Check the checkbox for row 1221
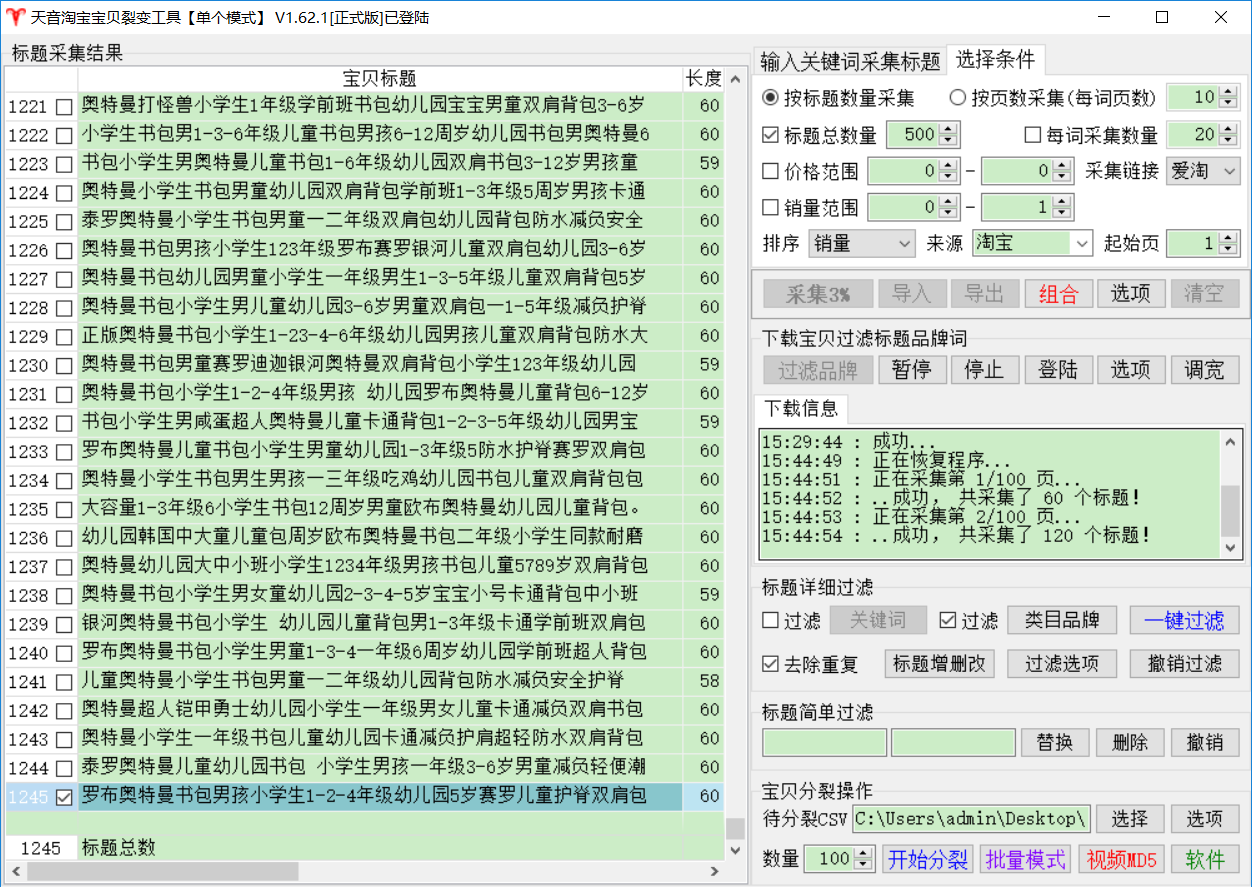Image resolution: width=1252 pixels, height=887 pixels. tap(64, 107)
